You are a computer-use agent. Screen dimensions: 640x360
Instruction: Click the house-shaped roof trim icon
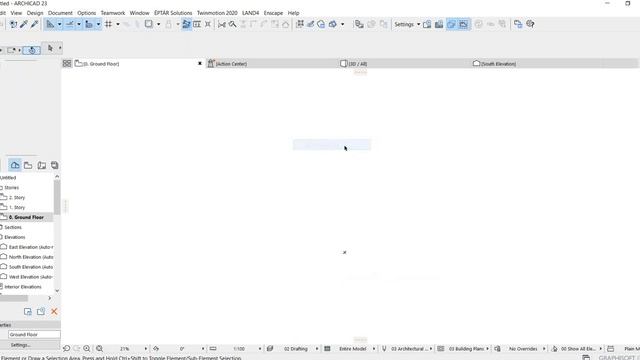coord(285,24)
